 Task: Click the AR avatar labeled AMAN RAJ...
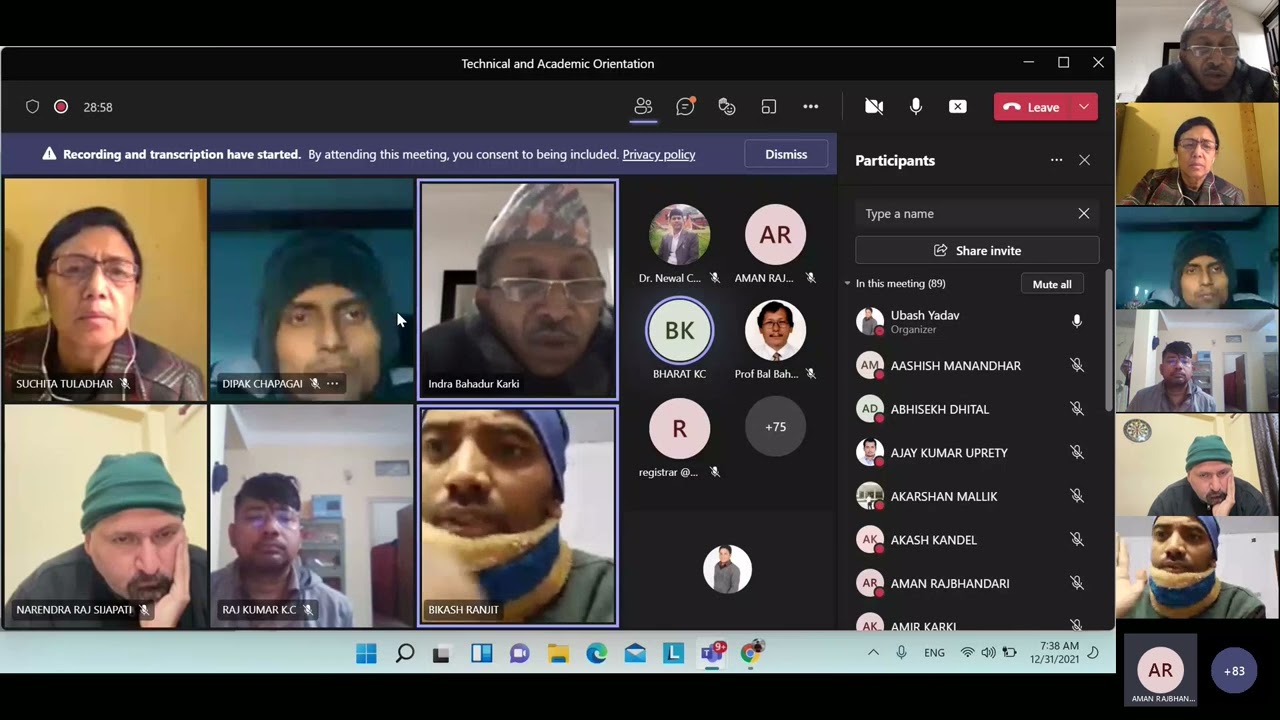point(775,236)
